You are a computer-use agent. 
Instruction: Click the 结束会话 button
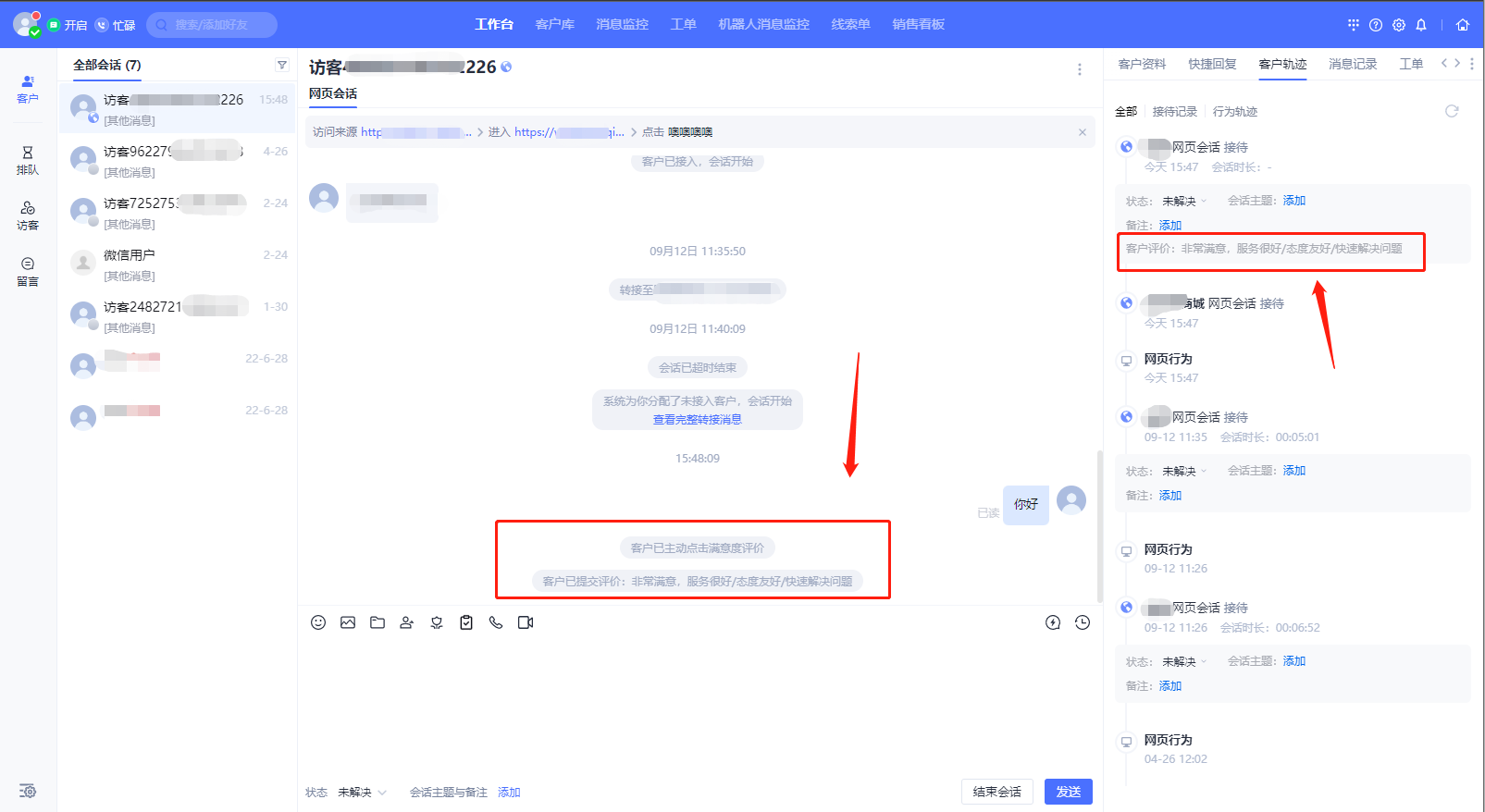[997, 792]
